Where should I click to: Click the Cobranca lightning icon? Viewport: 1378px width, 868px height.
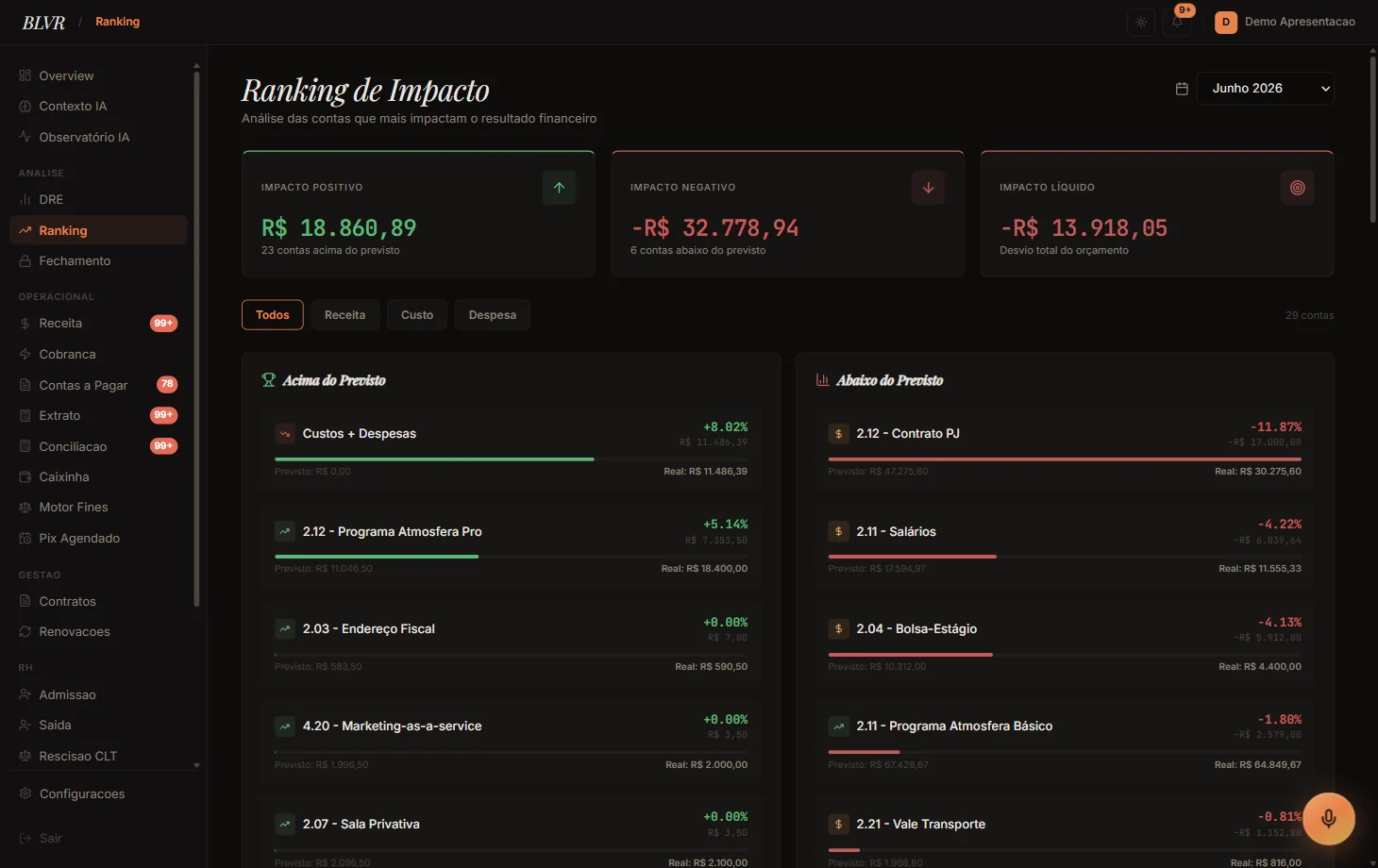[25, 355]
